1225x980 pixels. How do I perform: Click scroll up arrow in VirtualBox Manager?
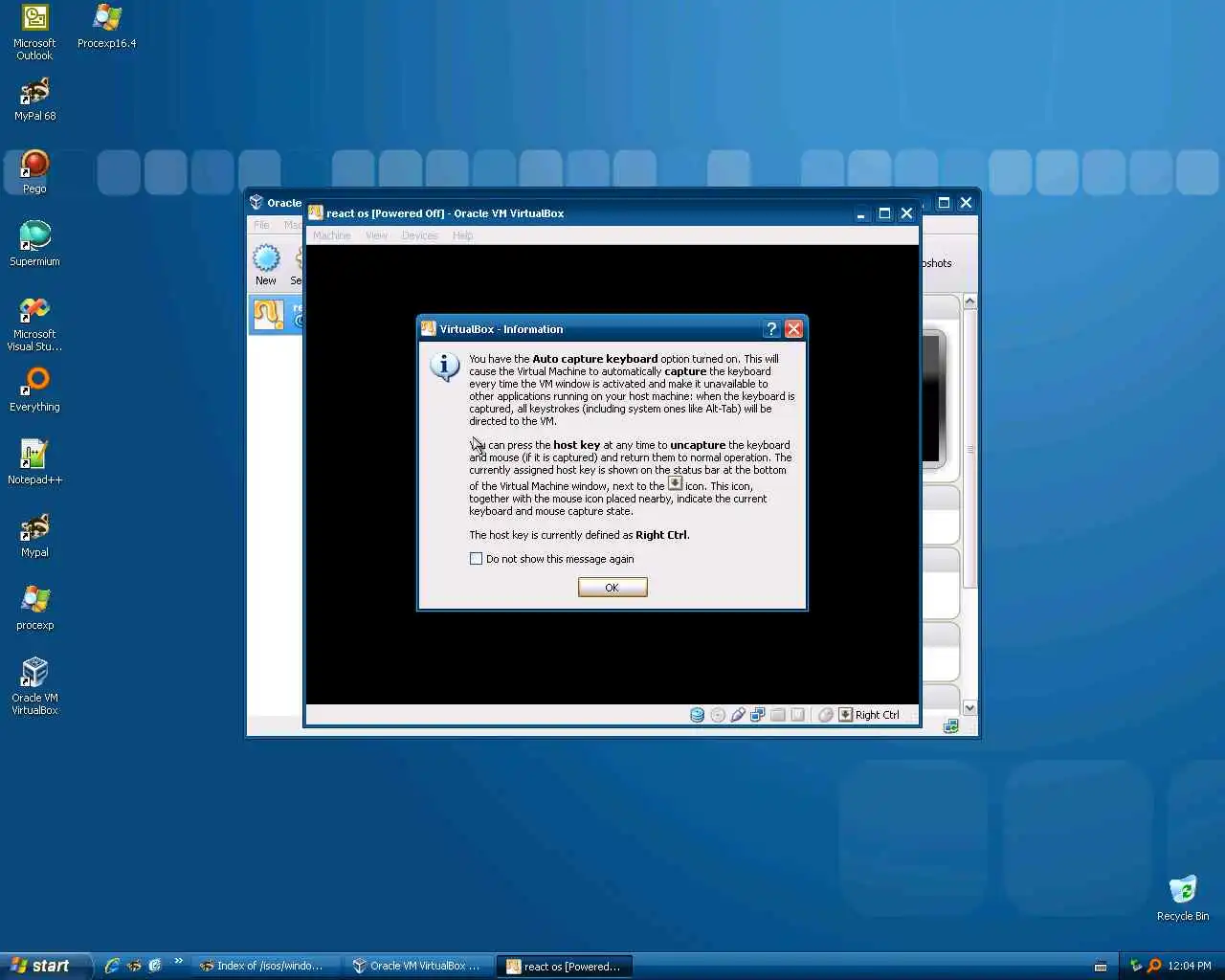click(x=969, y=301)
